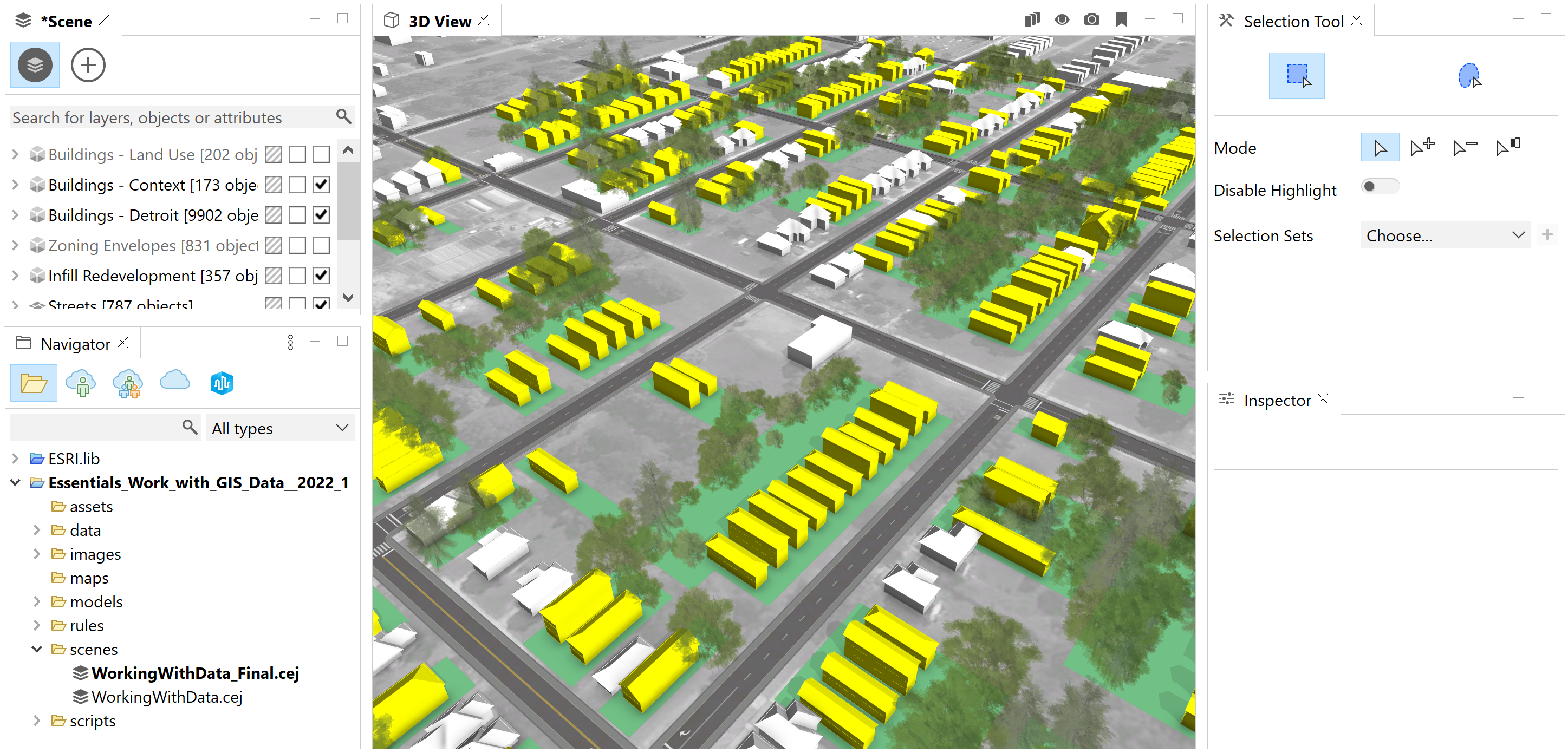This screenshot has width=1568, height=753.
Task: Expand the ESRI.lib project folder
Action: pos(16,459)
